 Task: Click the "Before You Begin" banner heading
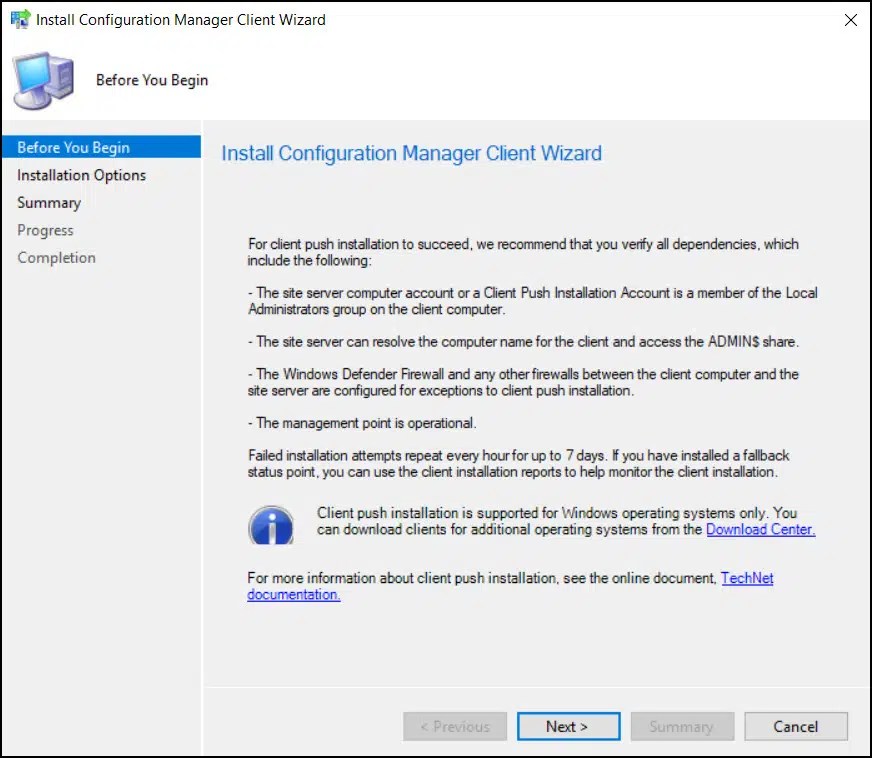click(x=151, y=80)
